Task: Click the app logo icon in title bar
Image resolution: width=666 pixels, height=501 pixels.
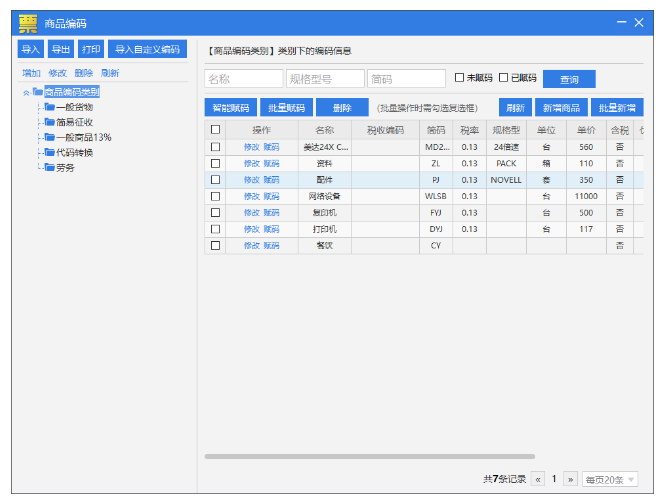Action: [28, 22]
